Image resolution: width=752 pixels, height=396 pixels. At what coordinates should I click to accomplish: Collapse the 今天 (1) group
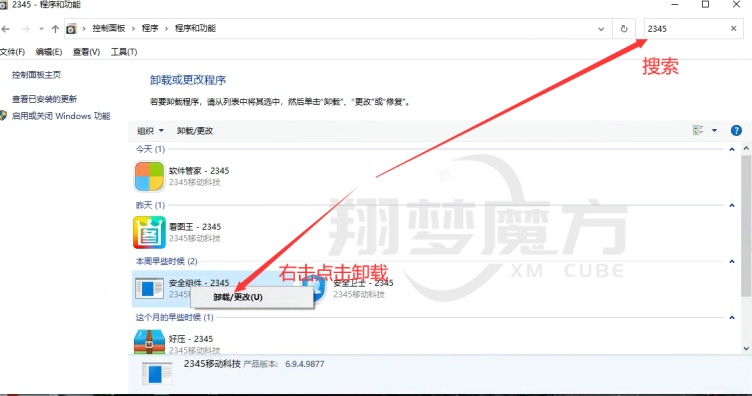click(x=732, y=150)
